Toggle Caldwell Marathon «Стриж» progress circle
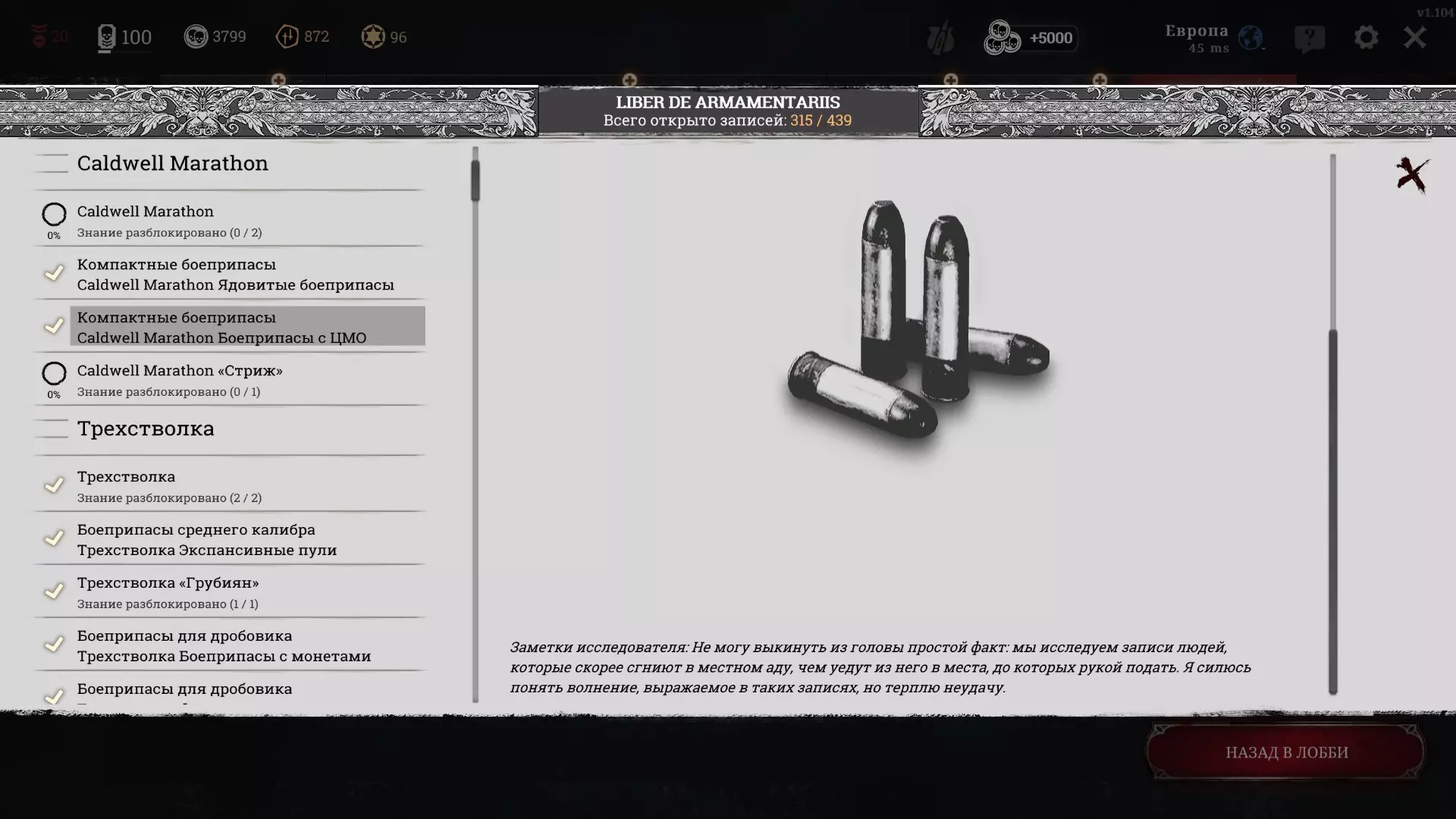 [x=54, y=374]
